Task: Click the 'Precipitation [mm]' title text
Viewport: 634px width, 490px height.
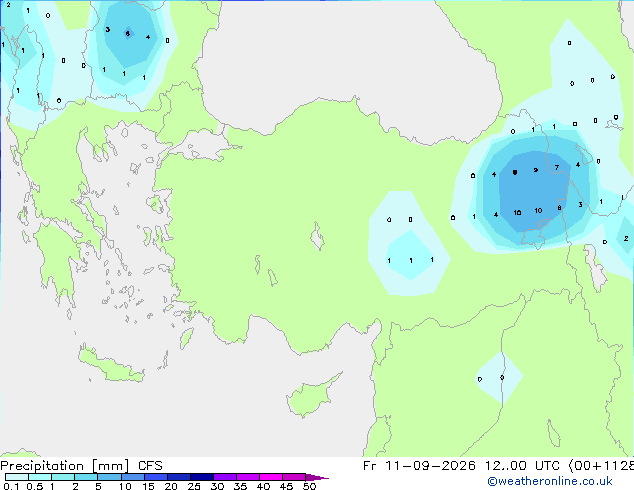Action: (x=65, y=466)
